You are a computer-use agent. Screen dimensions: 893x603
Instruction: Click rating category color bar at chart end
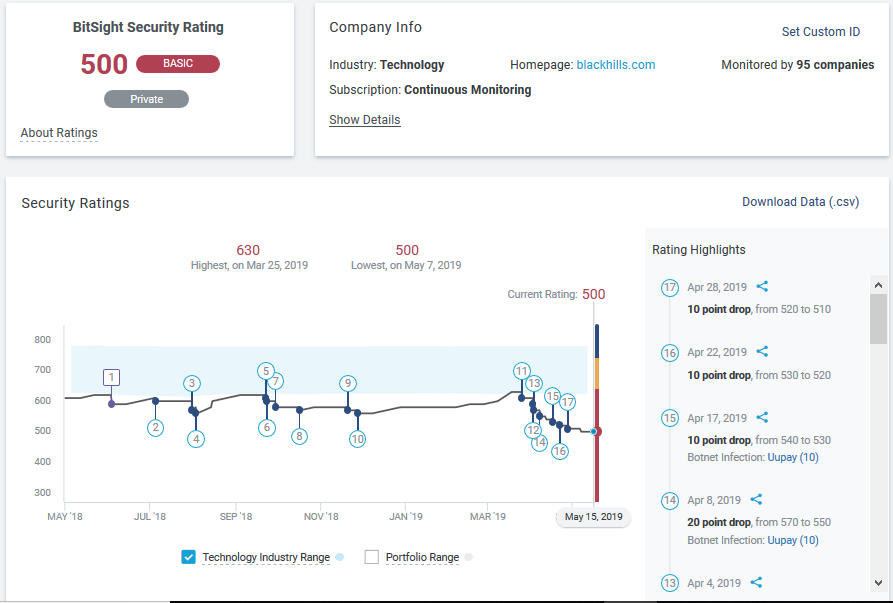(597, 413)
